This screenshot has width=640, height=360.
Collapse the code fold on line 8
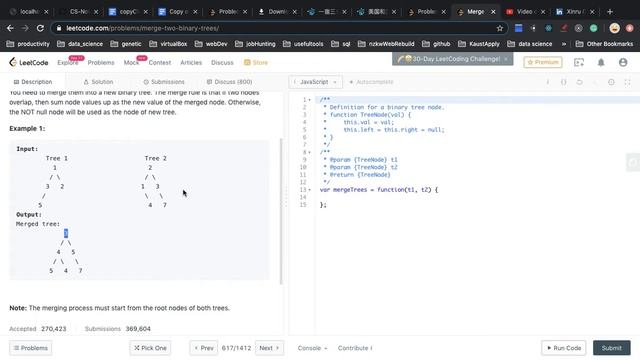pyautogui.click(x=309, y=153)
